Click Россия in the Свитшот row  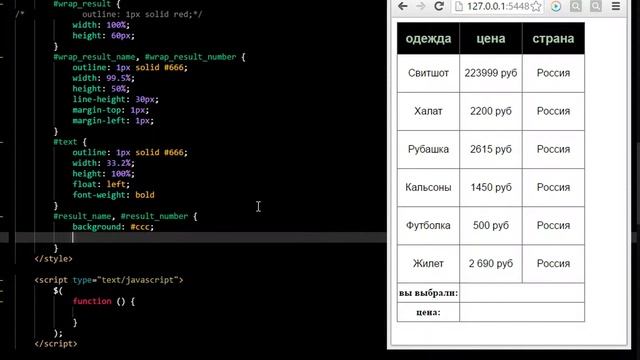[x=553, y=73]
